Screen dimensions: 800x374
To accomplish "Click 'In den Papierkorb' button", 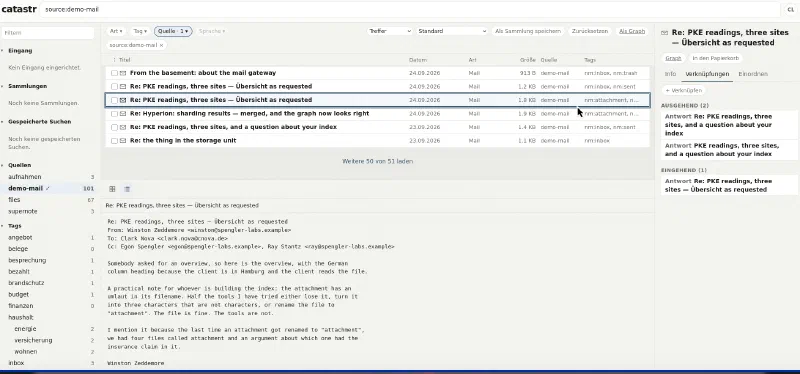I will click(715, 58).
